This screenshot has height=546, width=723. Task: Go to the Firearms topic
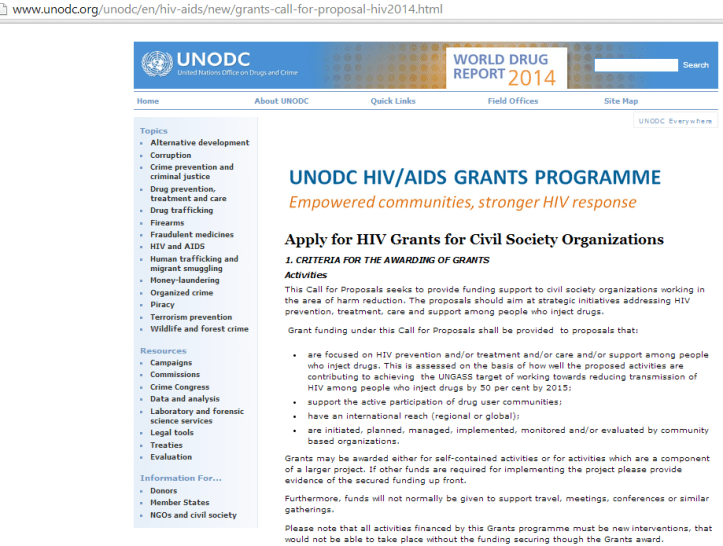pyautogui.click(x=166, y=223)
